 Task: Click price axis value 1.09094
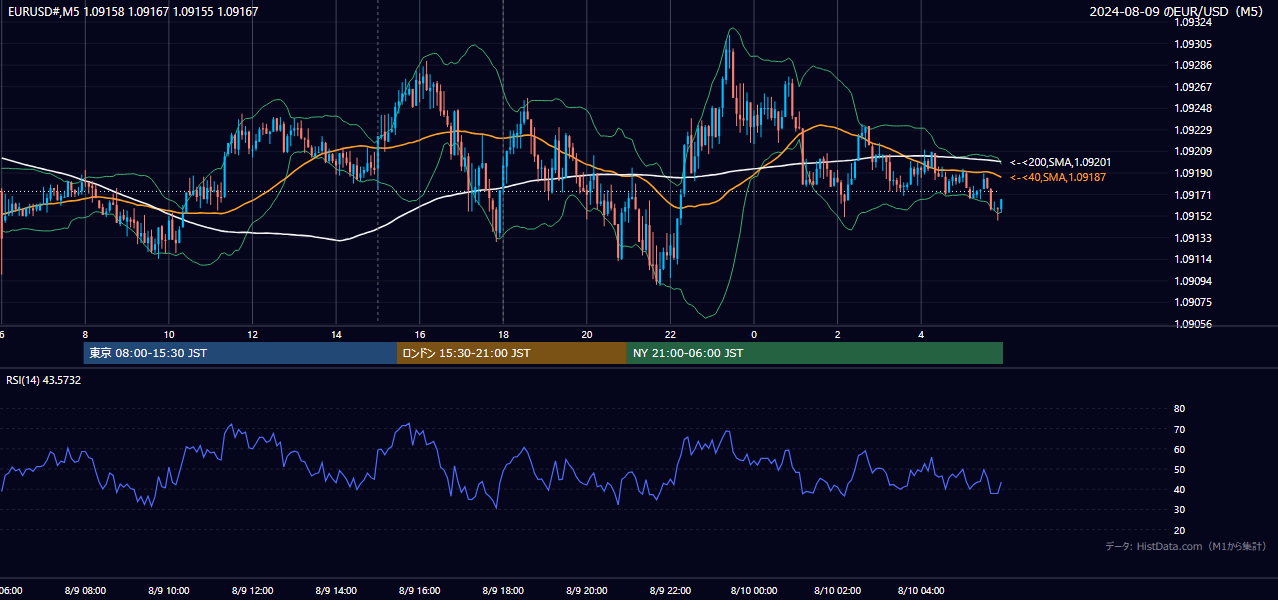click(1193, 281)
